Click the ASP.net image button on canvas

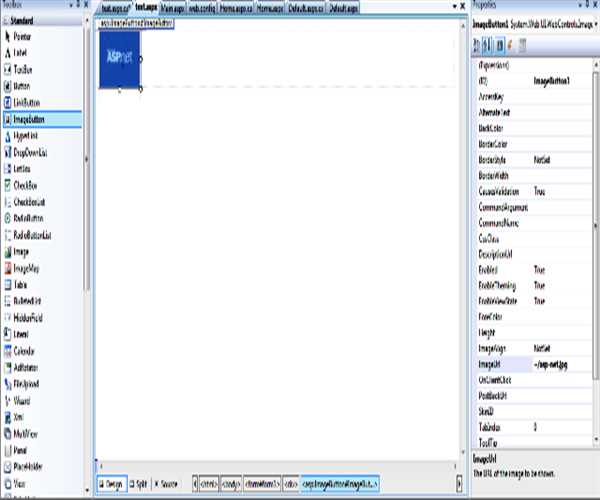pyautogui.click(x=118, y=59)
